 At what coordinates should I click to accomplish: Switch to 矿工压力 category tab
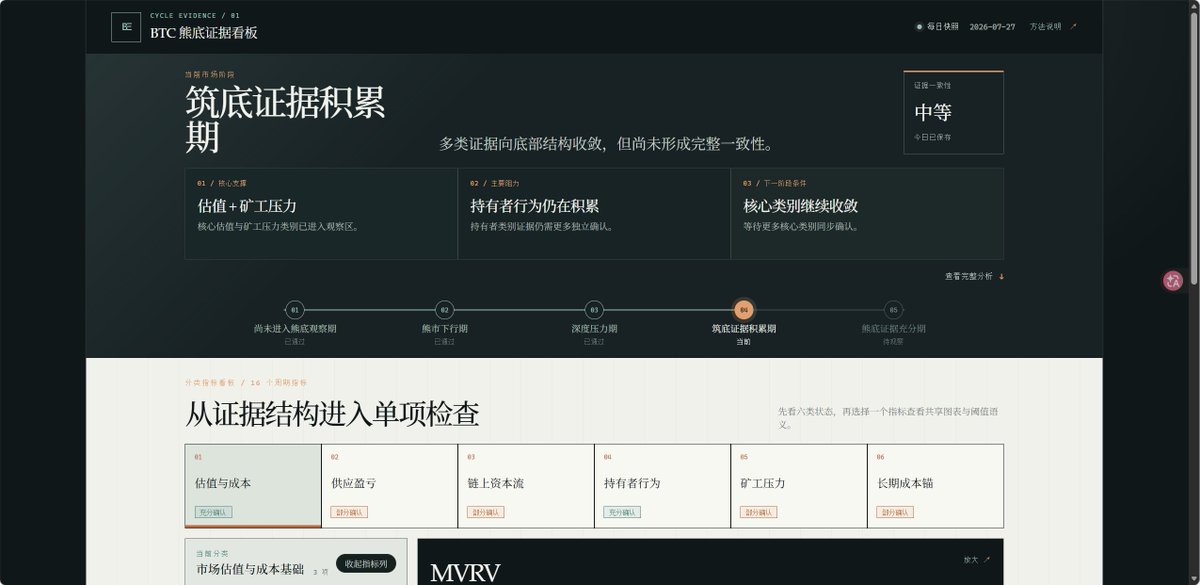pyautogui.click(x=799, y=486)
